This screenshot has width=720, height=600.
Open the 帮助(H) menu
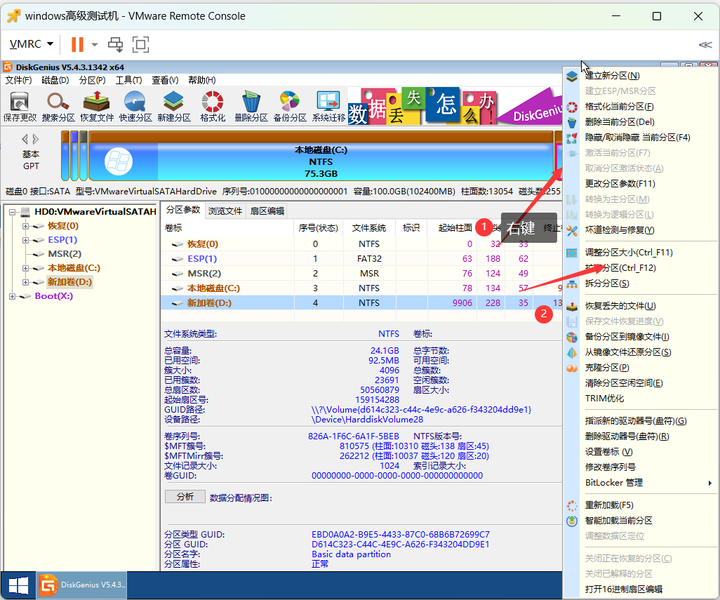(202, 80)
